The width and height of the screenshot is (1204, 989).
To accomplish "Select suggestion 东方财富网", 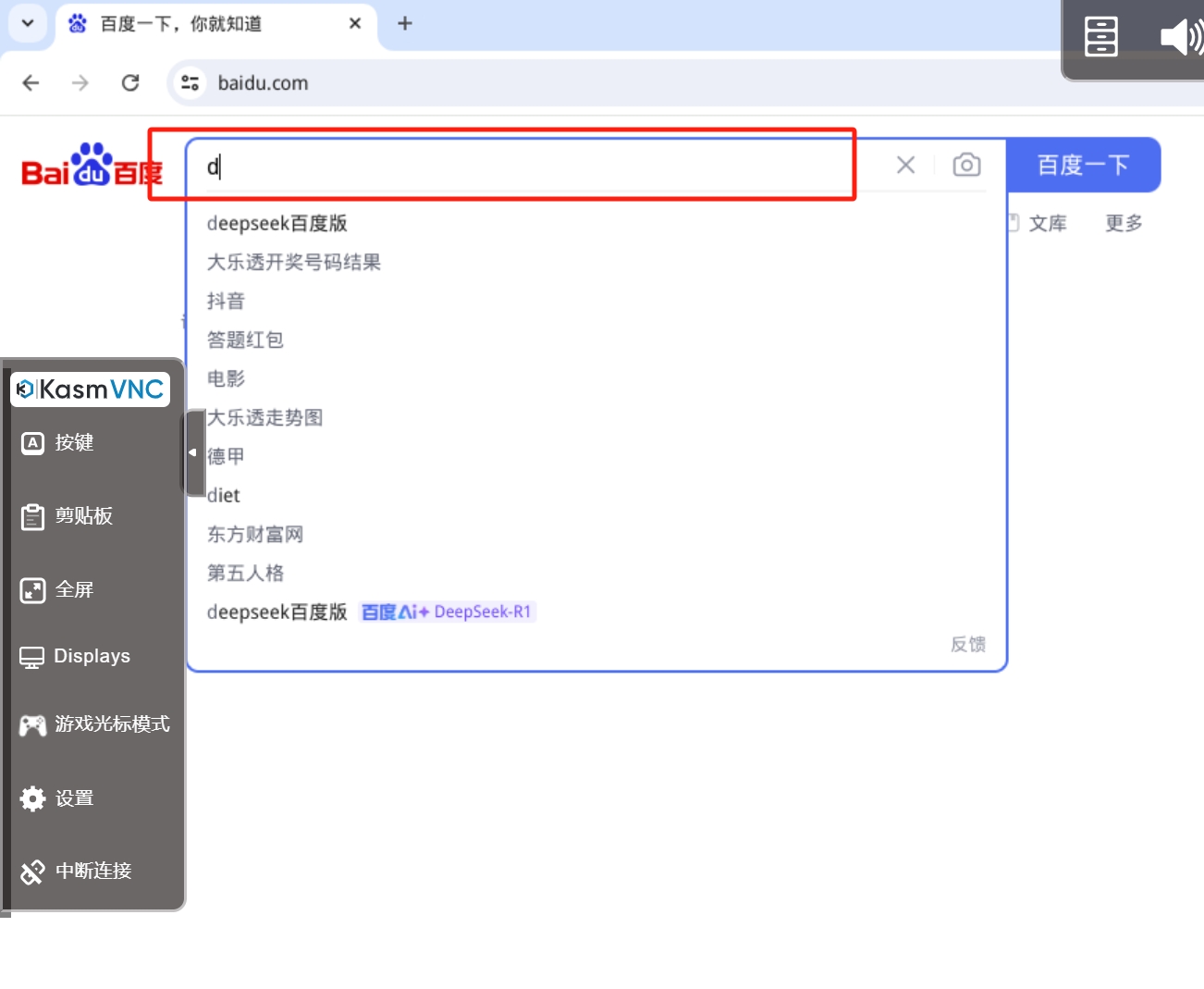I will (255, 534).
